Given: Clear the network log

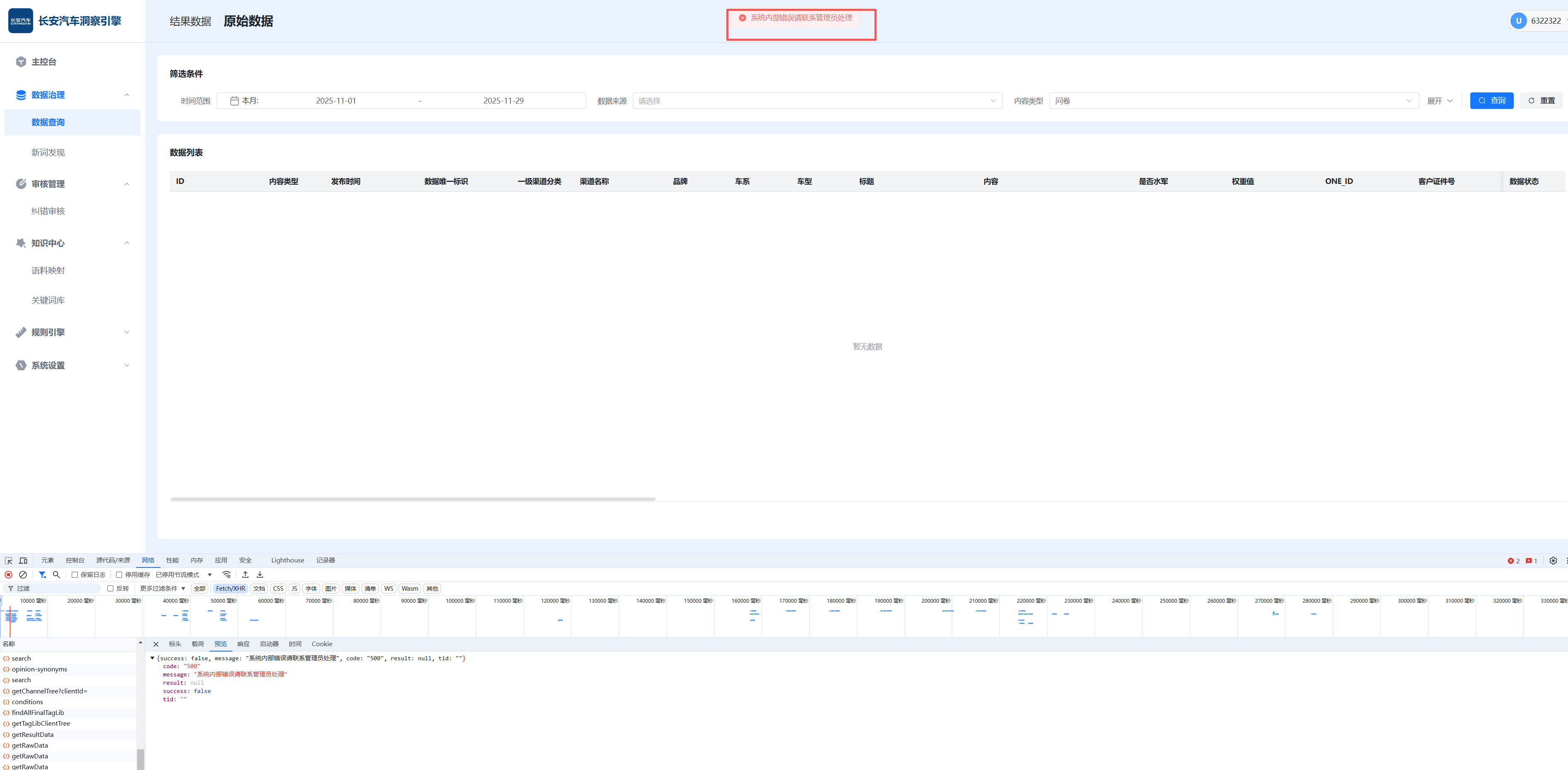Looking at the screenshot, I should point(23,574).
